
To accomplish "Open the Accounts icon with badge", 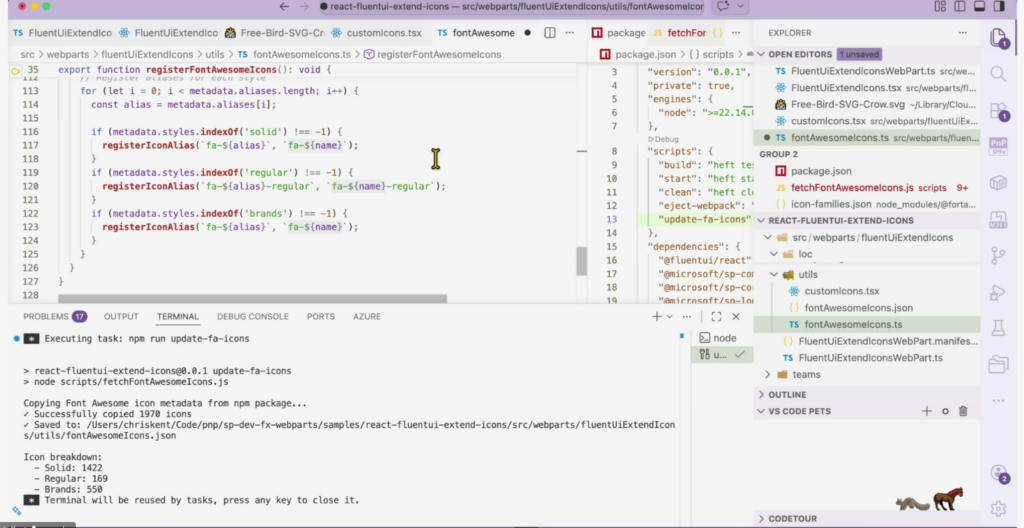I will tap(997, 473).
